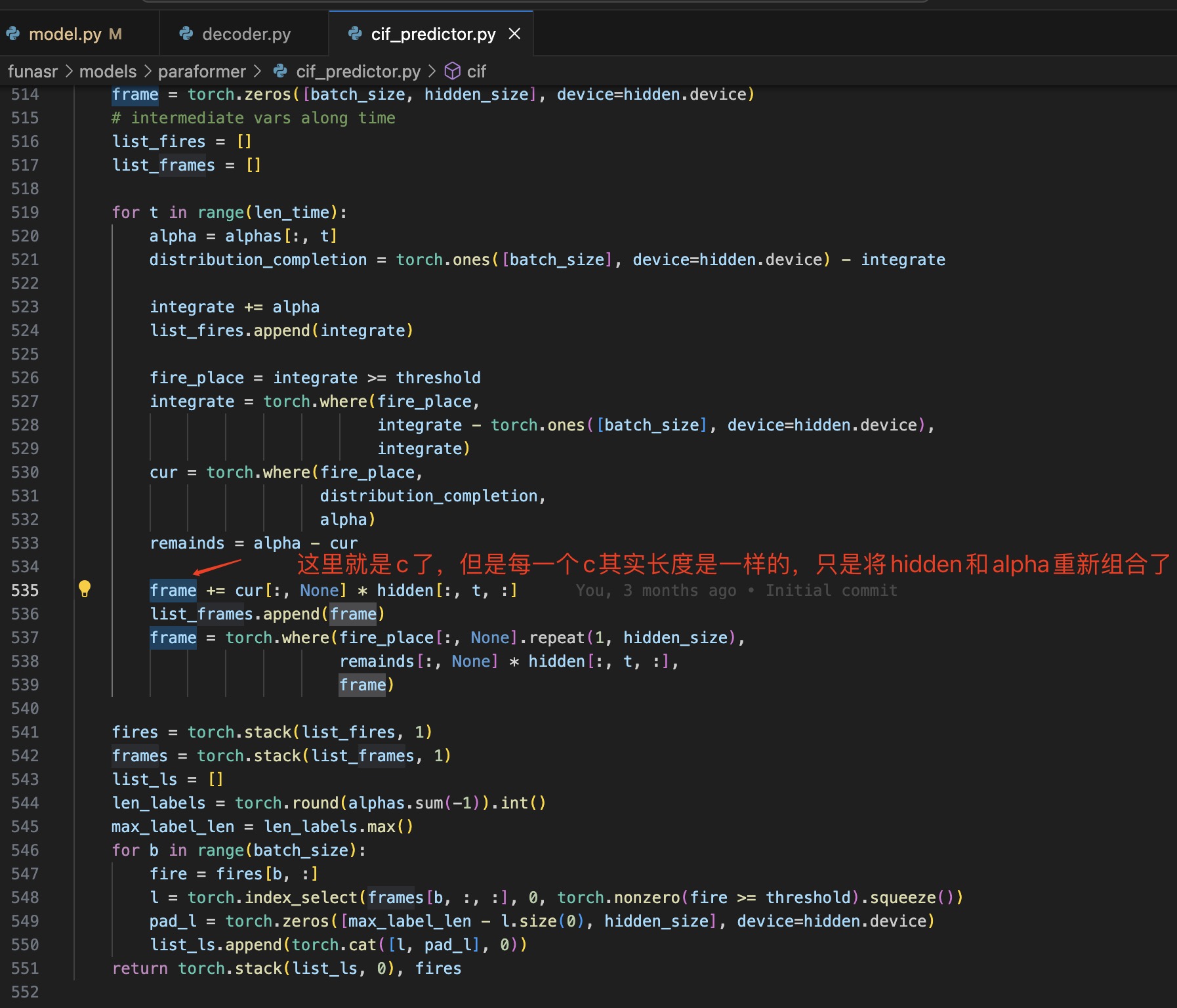Click 'fires = torch.stack(list_fires, 1)' line
Viewport: 1177px width, 1008px height.
pos(272,732)
